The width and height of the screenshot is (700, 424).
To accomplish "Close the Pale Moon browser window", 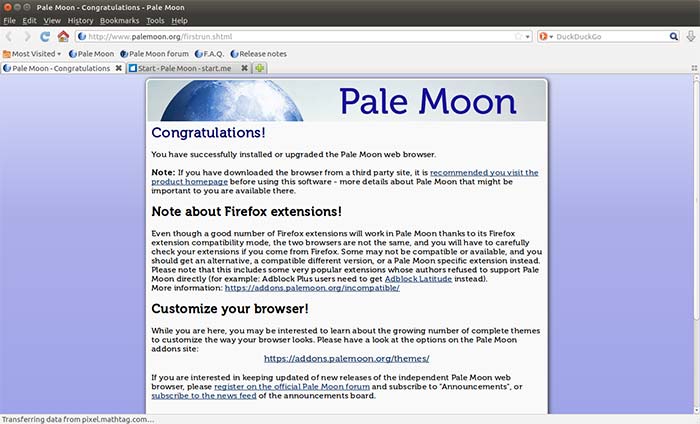I will pyautogui.click(x=7, y=7).
